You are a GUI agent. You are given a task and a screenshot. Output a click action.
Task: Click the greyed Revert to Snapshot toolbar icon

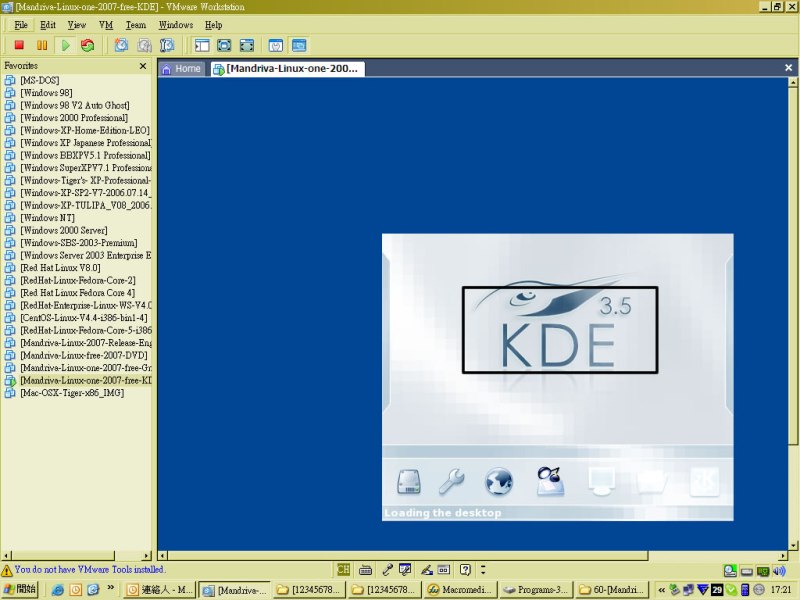[144, 45]
